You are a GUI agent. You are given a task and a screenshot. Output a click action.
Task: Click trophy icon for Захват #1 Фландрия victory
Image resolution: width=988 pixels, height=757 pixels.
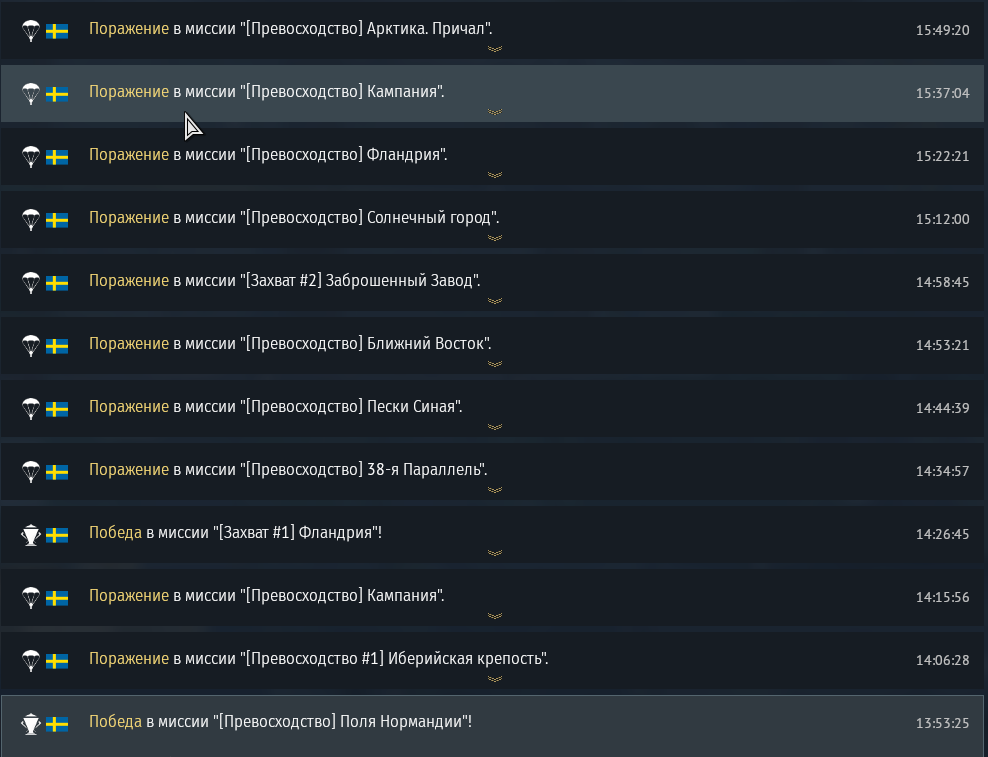coord(31,535)
